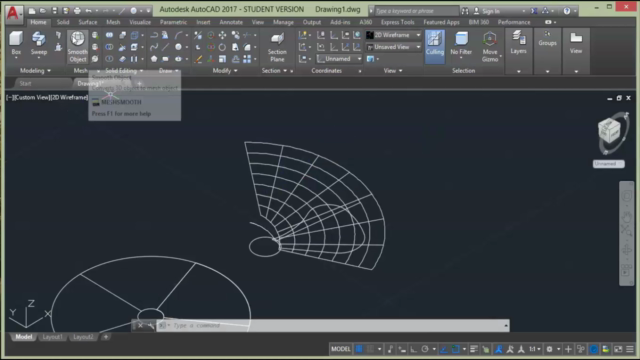Open the Layers panel button
Image resolution: width=640 pixels, height=360 pixels.
tap(518, 43)
